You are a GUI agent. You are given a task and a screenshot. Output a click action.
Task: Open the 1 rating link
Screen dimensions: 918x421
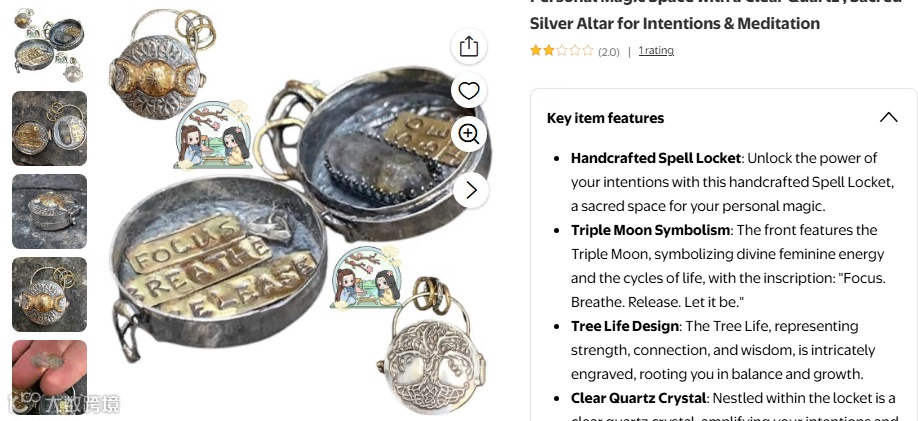point(656,50)
